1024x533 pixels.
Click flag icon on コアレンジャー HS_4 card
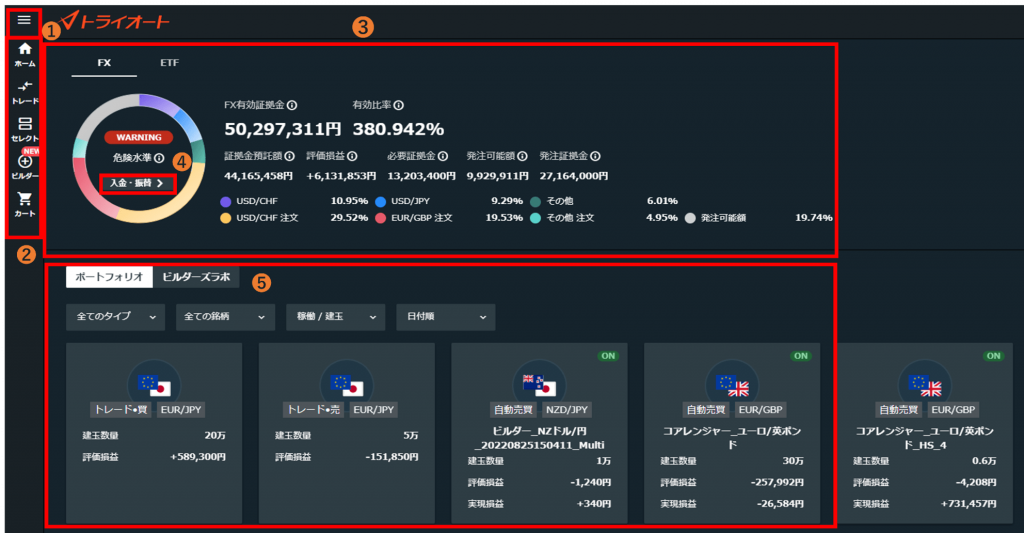[x=925, y=385]
